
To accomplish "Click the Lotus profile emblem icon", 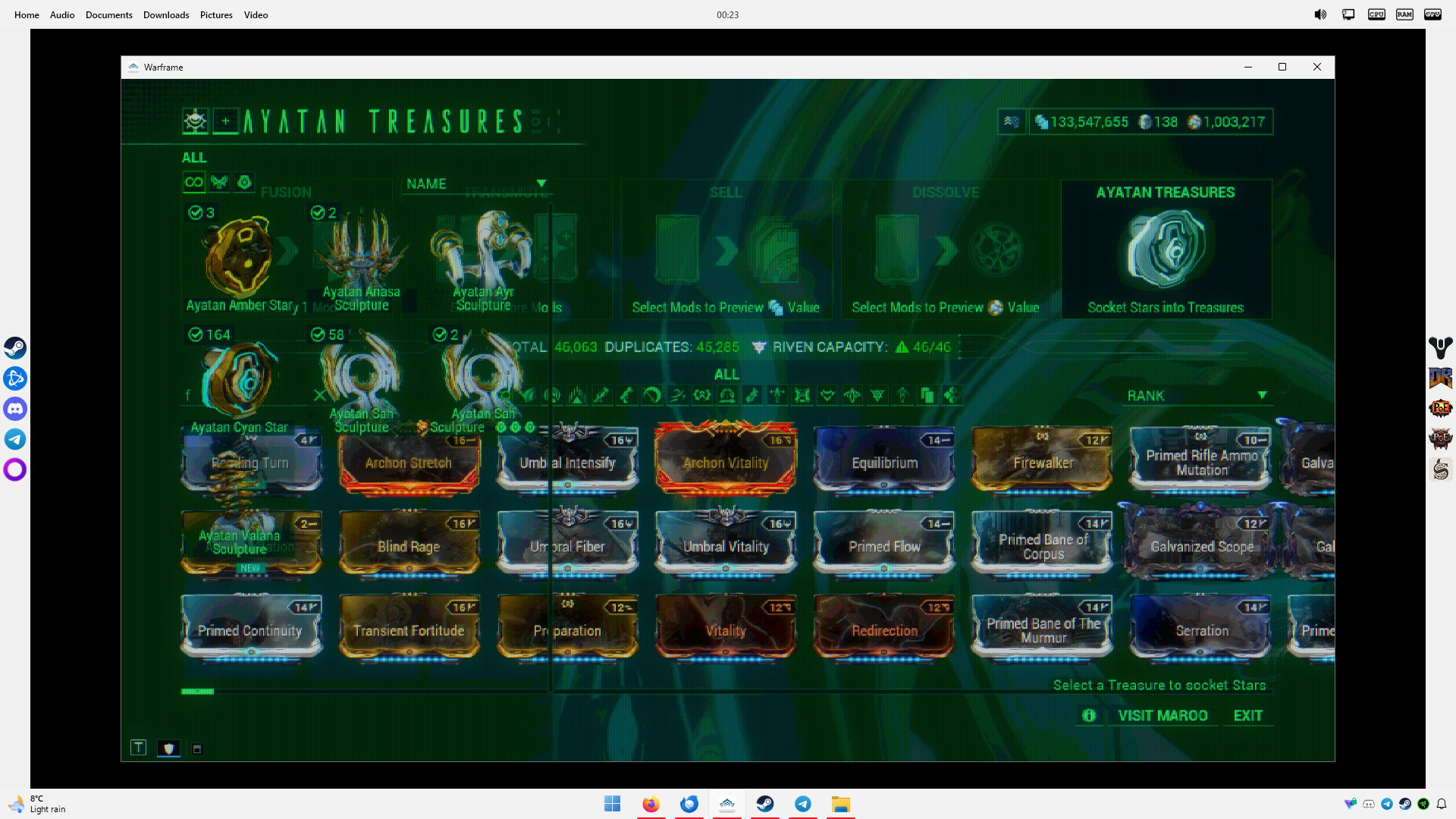I will tap(196, 121).
